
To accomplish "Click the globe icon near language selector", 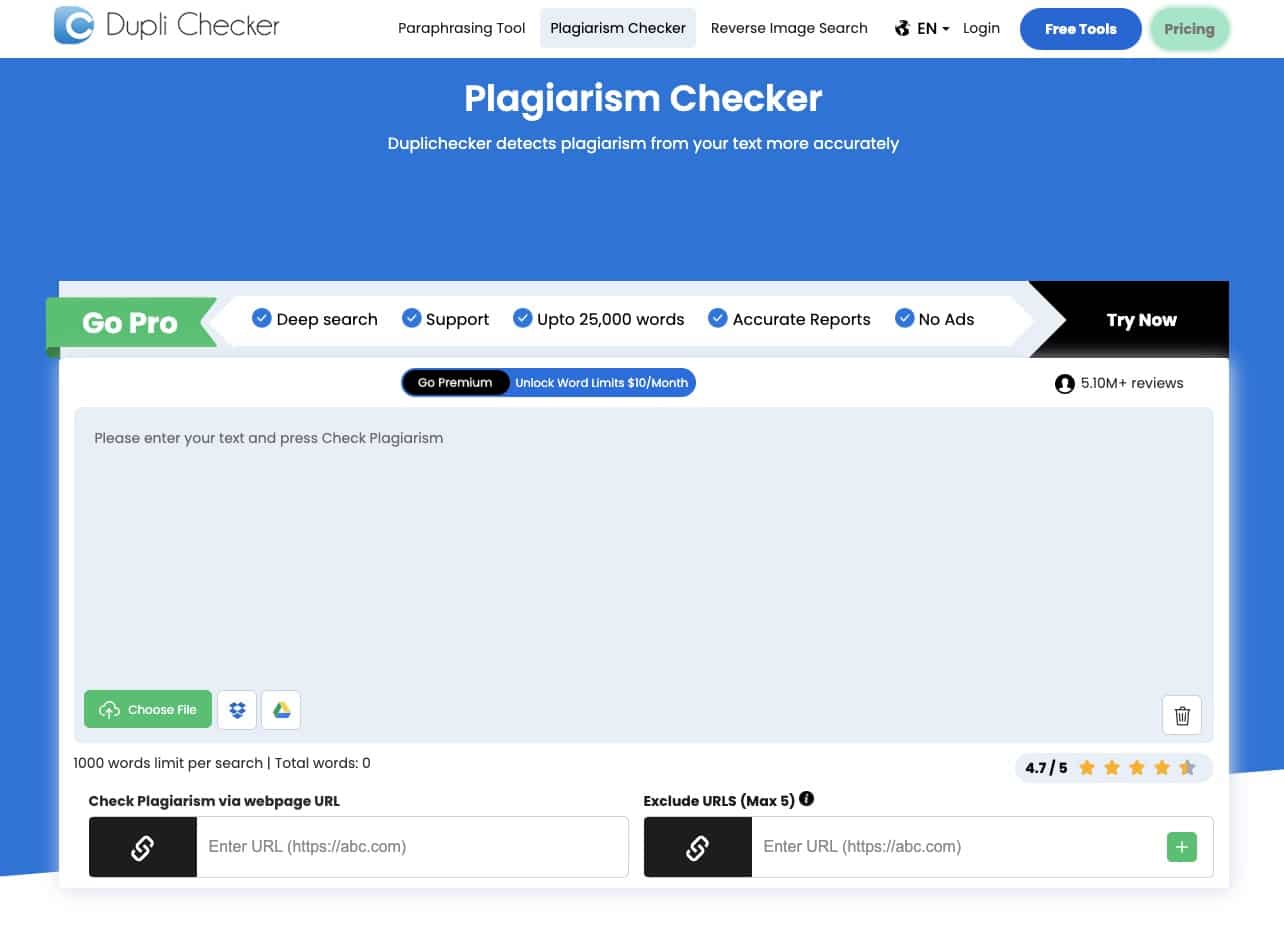I will (901, 29).
